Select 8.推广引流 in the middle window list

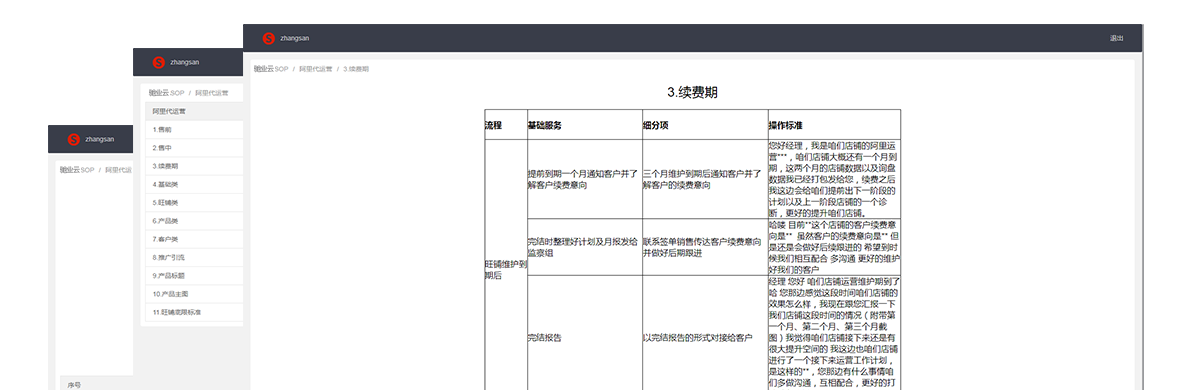click(194, 257)
